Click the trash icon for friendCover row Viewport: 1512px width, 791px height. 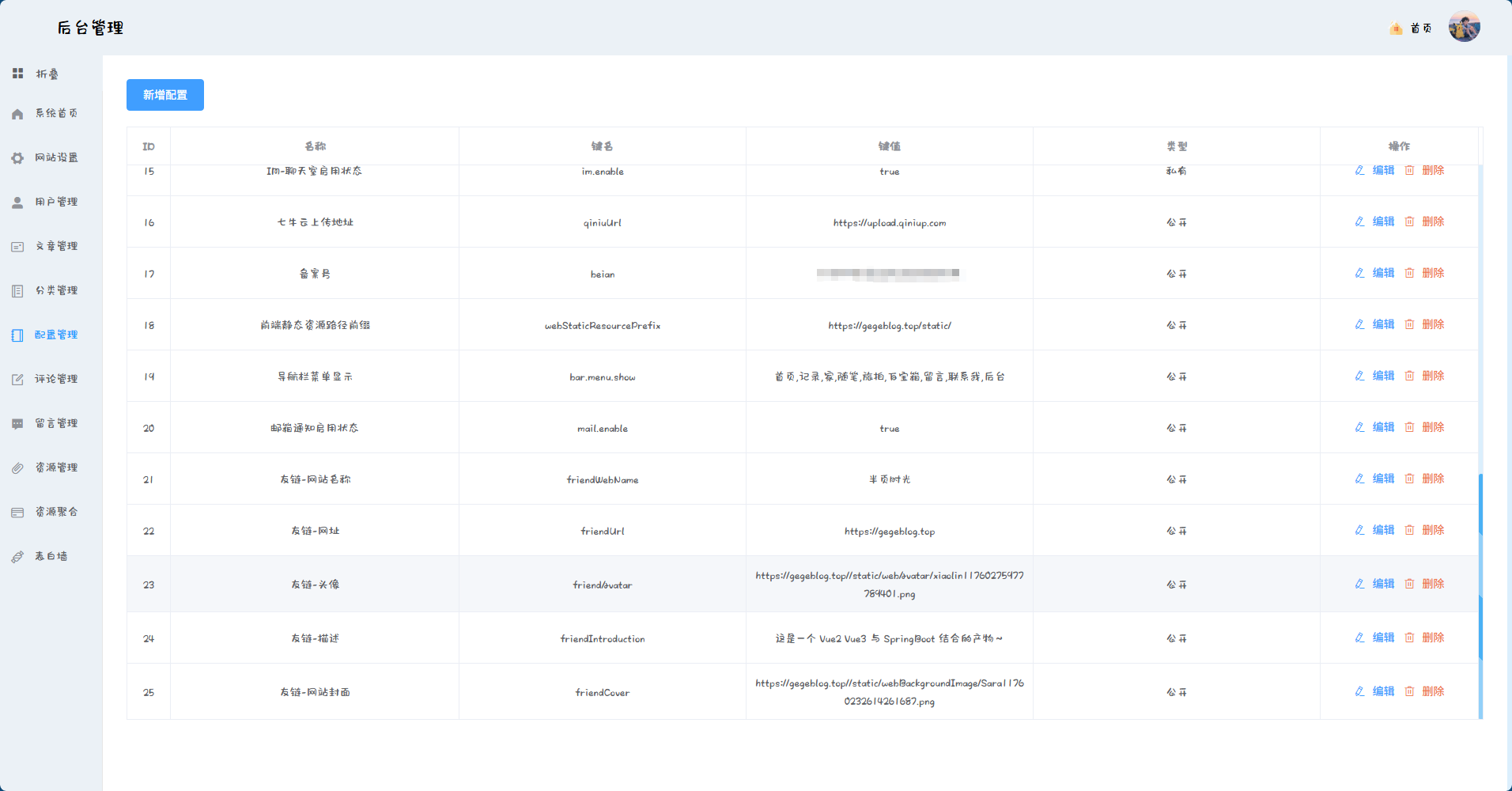coord(1409,691)
